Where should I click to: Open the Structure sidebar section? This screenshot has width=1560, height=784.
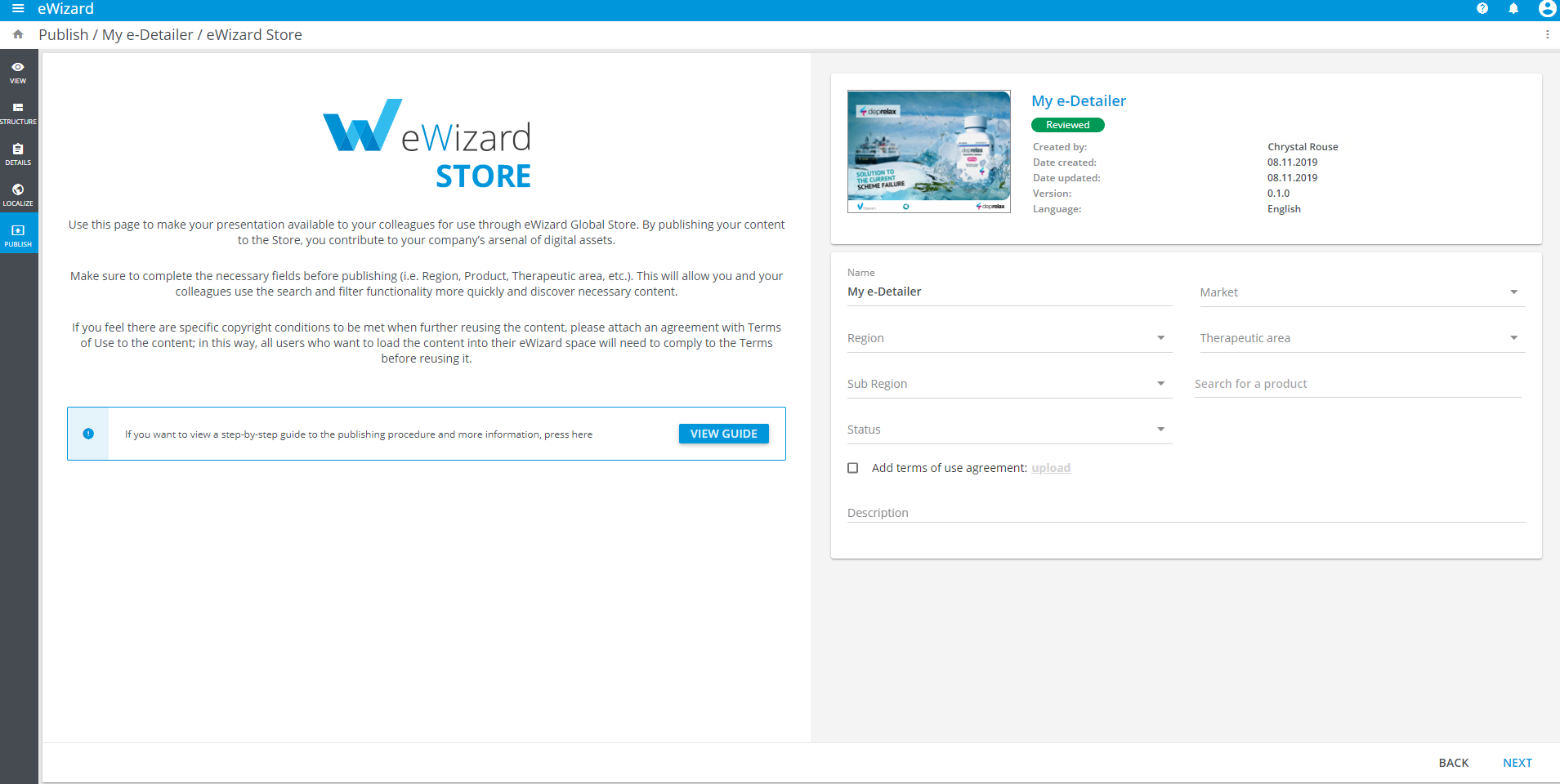(x=18, y=113)
